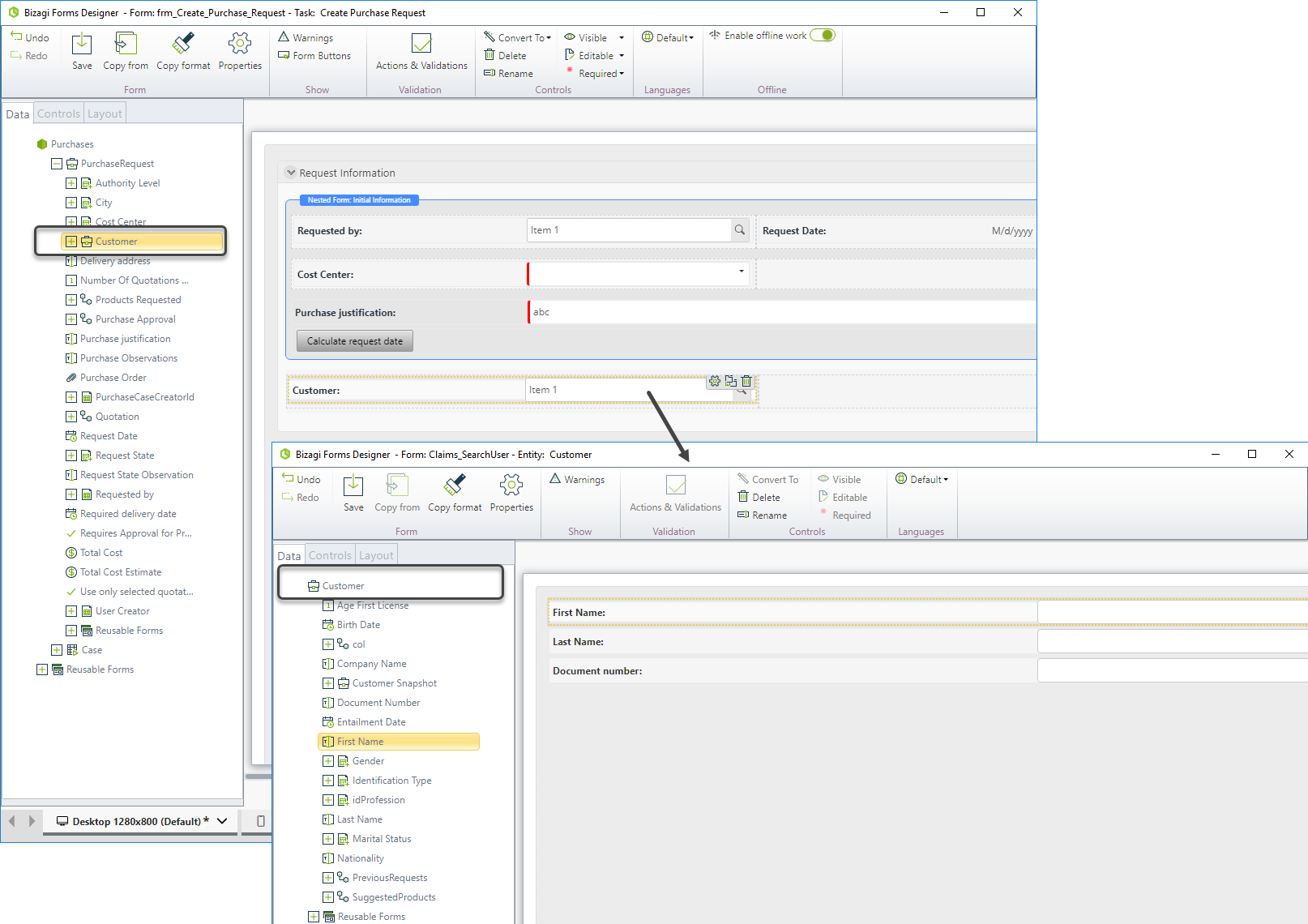The height and width of the screenshot is (924, 1308).
Task: Click Save icon in Purchase Request form window
Action: [82, 51]
